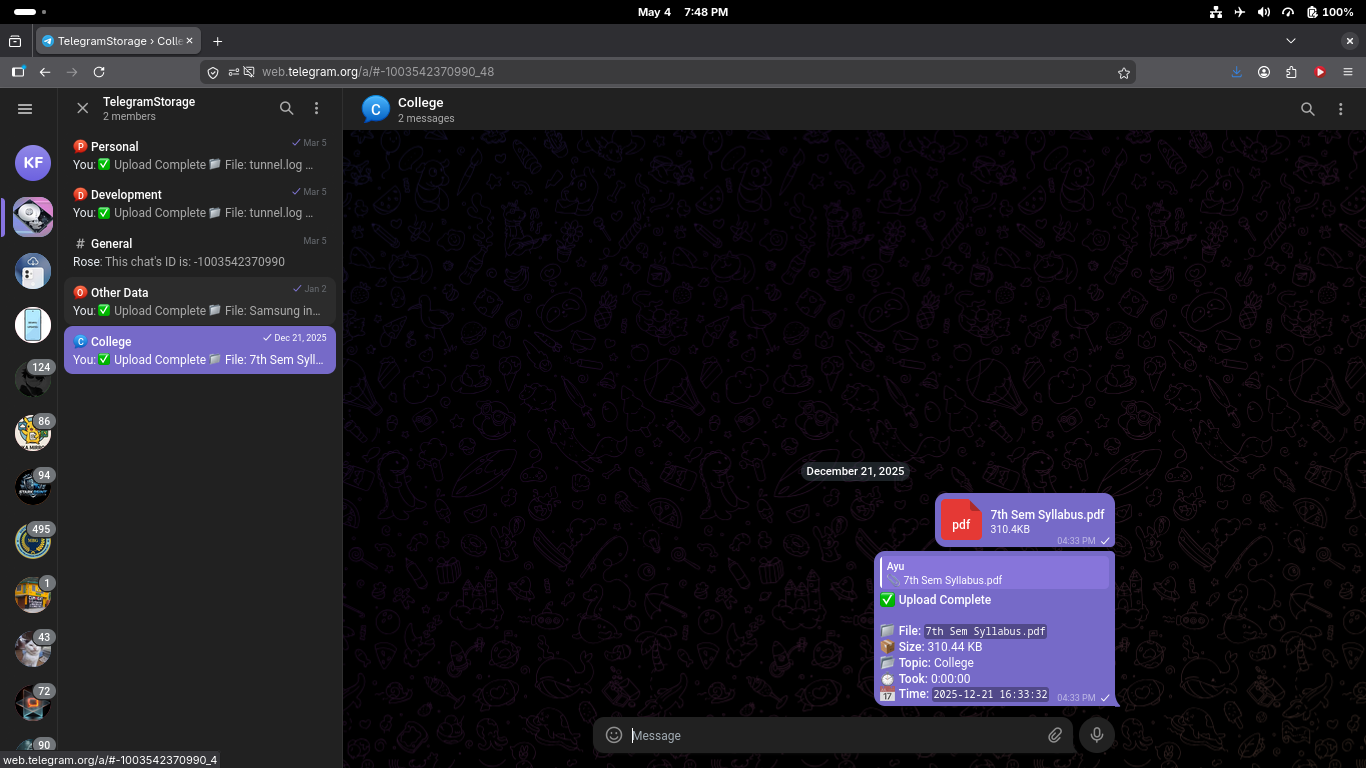
Task: Switch to the TelegramStorage browser tab
Action: point(120,41)
